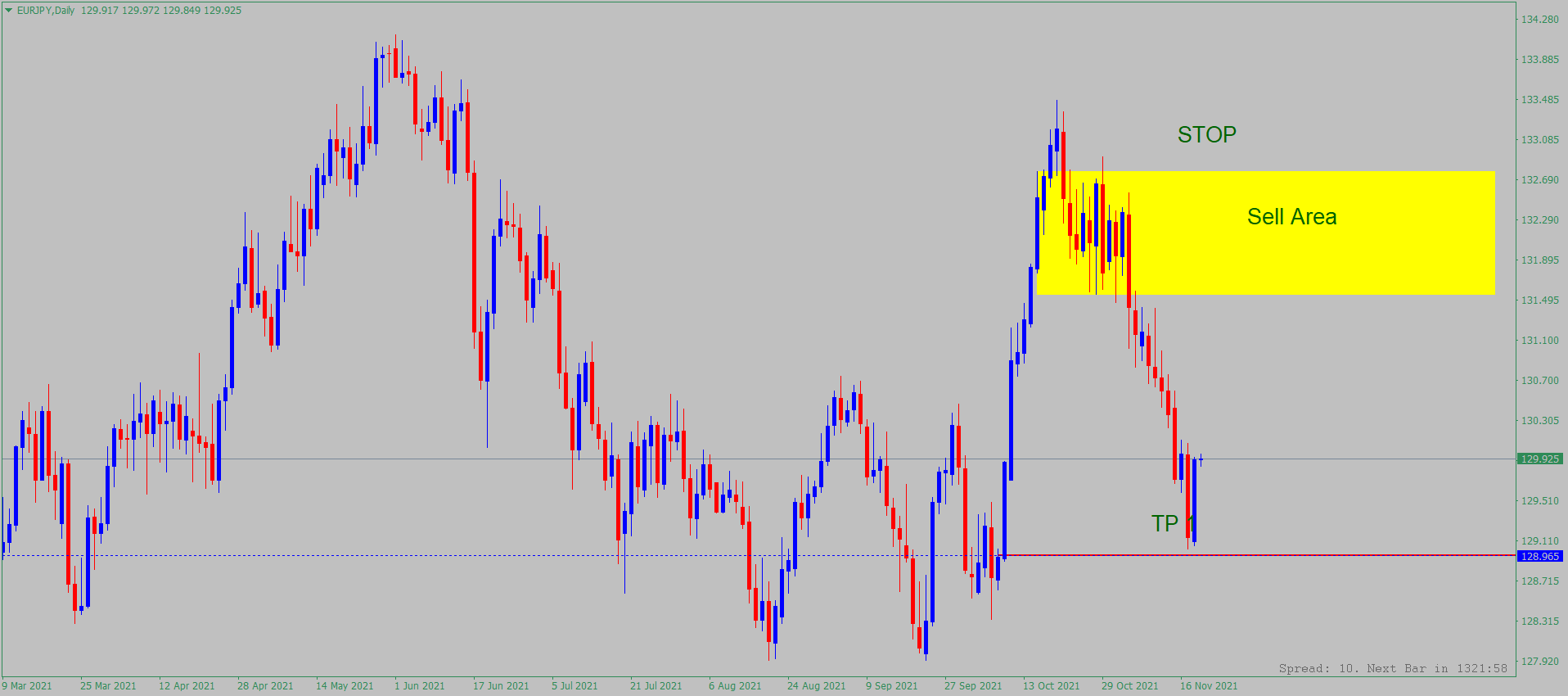The image size is (1568, 696).
Task: Click the EURJPY,Daily chart title text
Action: (46, 11)
